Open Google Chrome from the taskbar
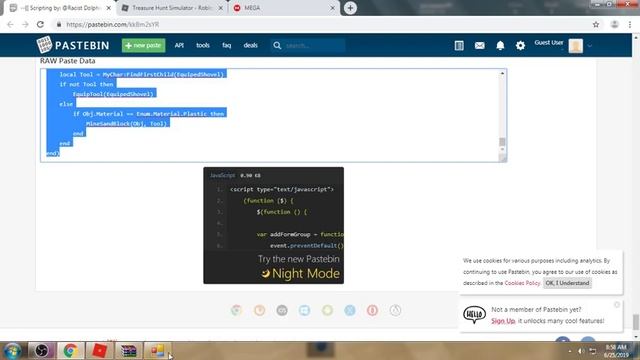The image size is (640, 360). 70,351
